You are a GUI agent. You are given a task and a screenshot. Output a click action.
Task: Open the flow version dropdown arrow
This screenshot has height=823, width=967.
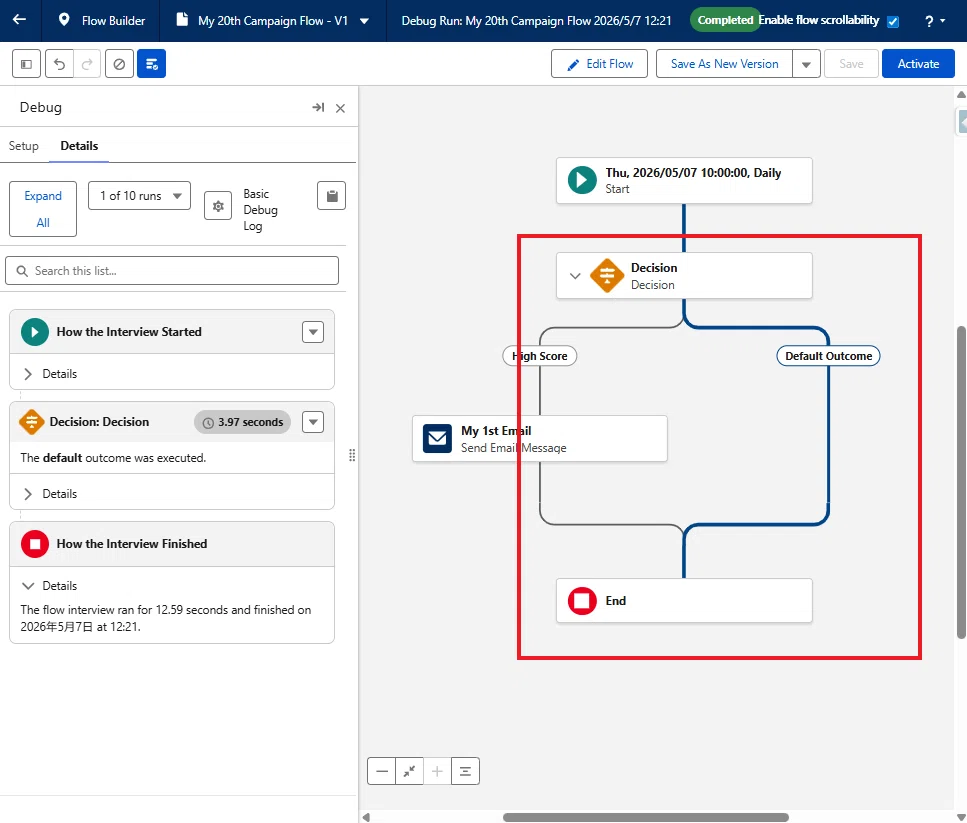pyautogui.click(x=364, y=21)
